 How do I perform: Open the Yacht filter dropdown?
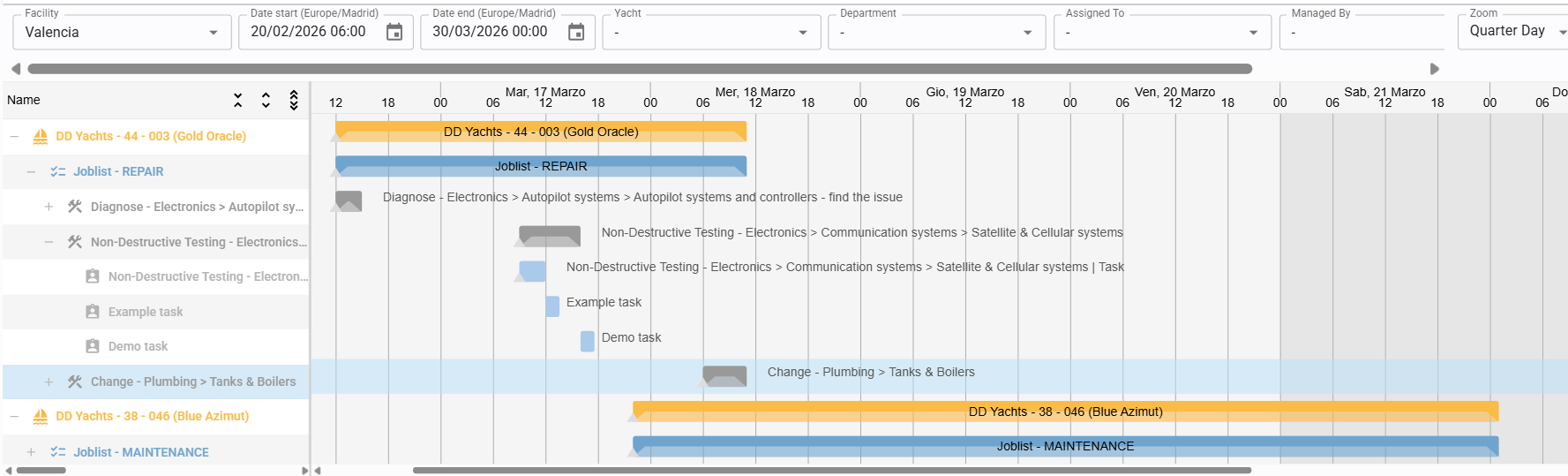[x=711, y=33]
